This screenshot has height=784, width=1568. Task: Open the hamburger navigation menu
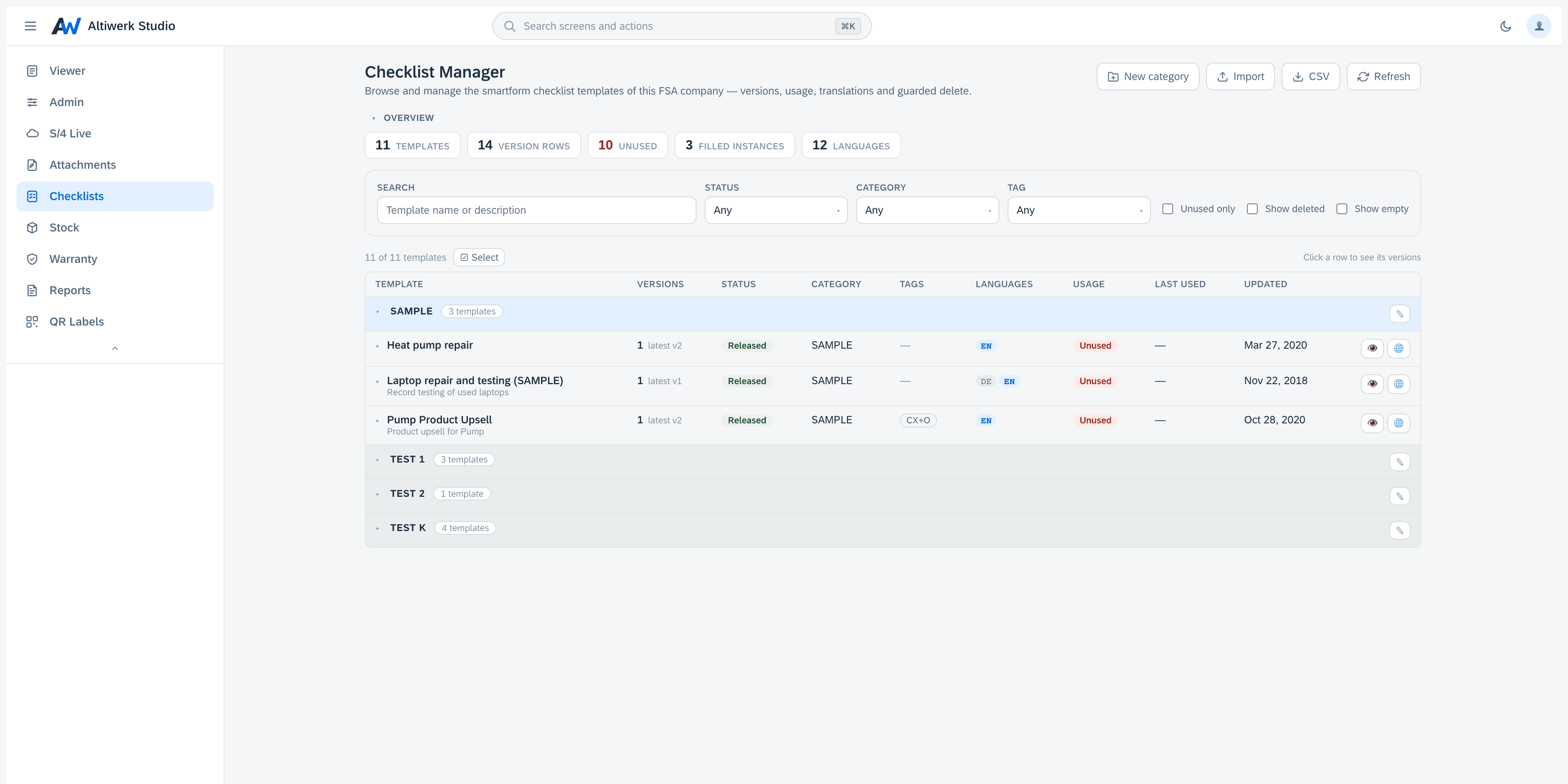[x=31, y=26]
